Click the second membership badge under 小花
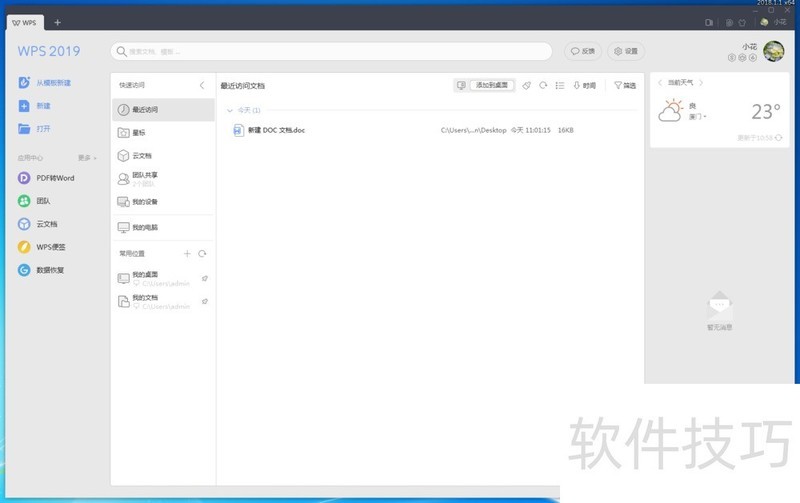Image resolution: width=800 pixels, height=503 pixels. point(742,58)
